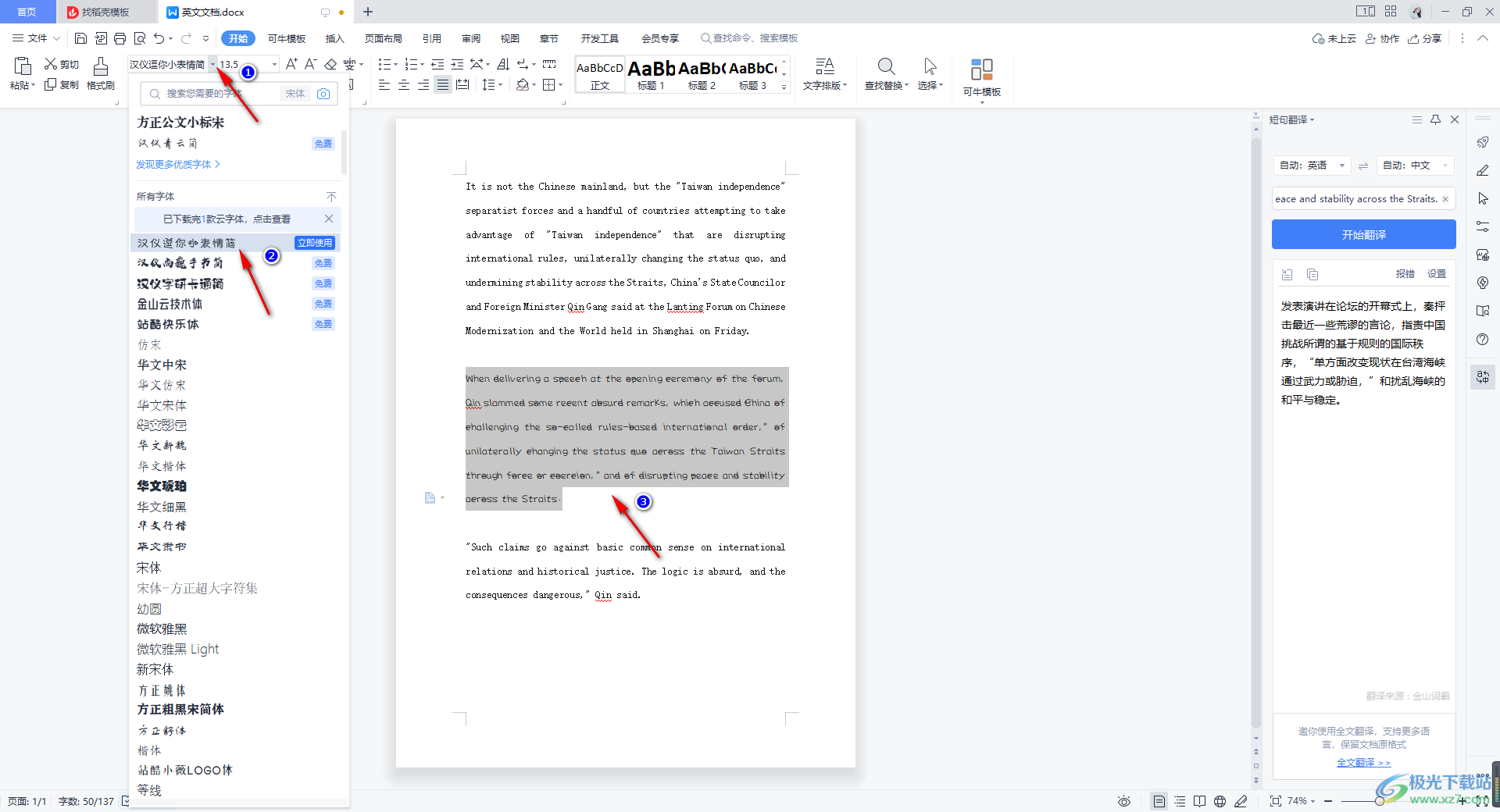Open the font size dropdown

point(273,64)
